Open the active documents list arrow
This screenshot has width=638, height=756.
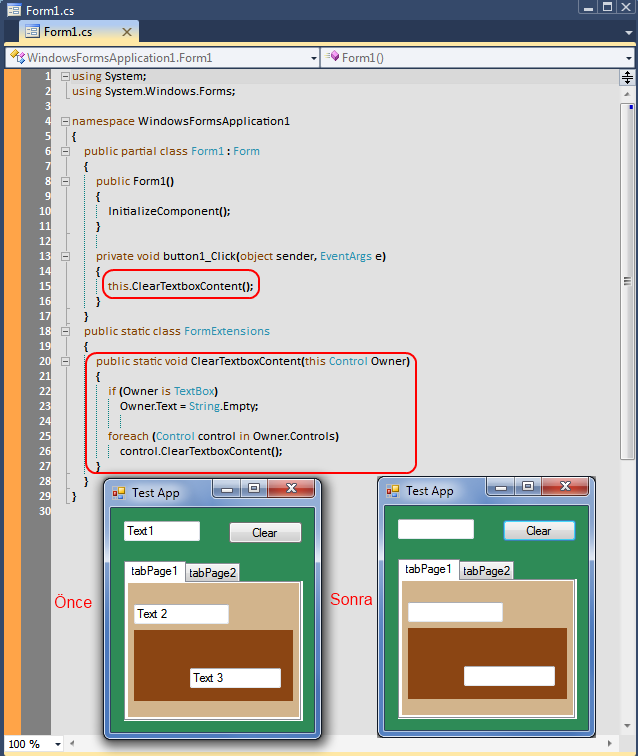628,32
